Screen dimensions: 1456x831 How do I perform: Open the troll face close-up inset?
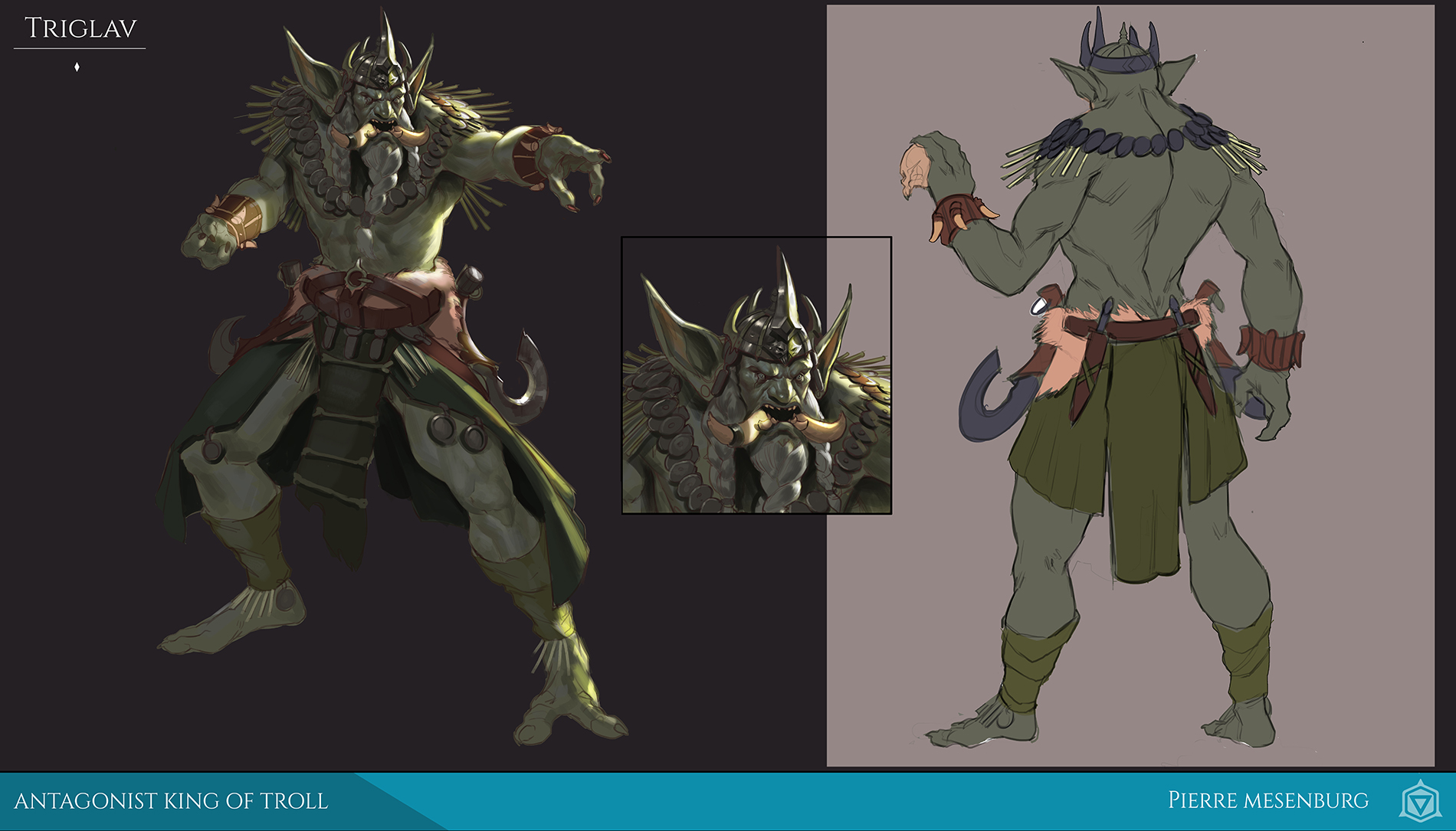756,375
